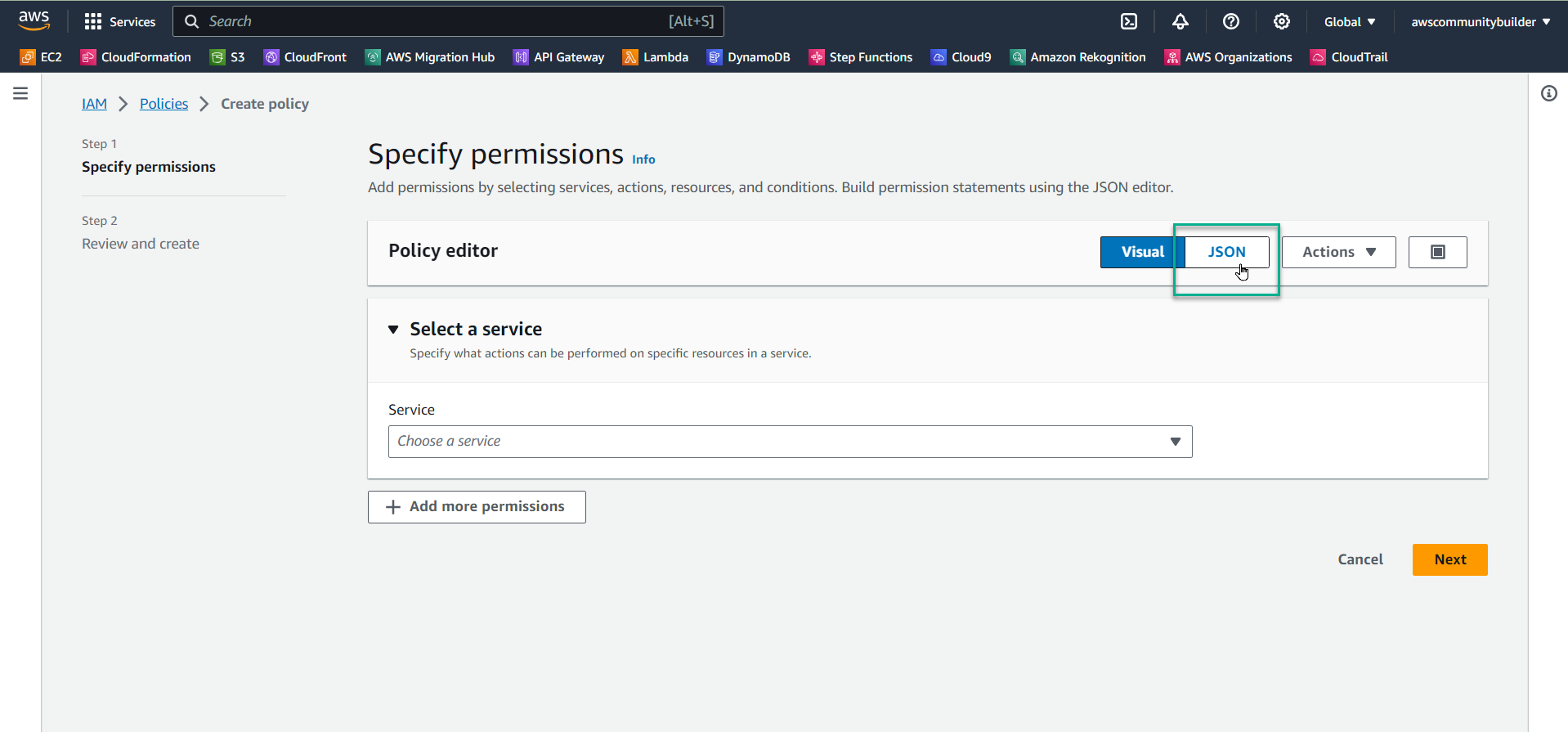
Task: Open Amazon Rekognition shortcut
Action: coord(1078,57)
